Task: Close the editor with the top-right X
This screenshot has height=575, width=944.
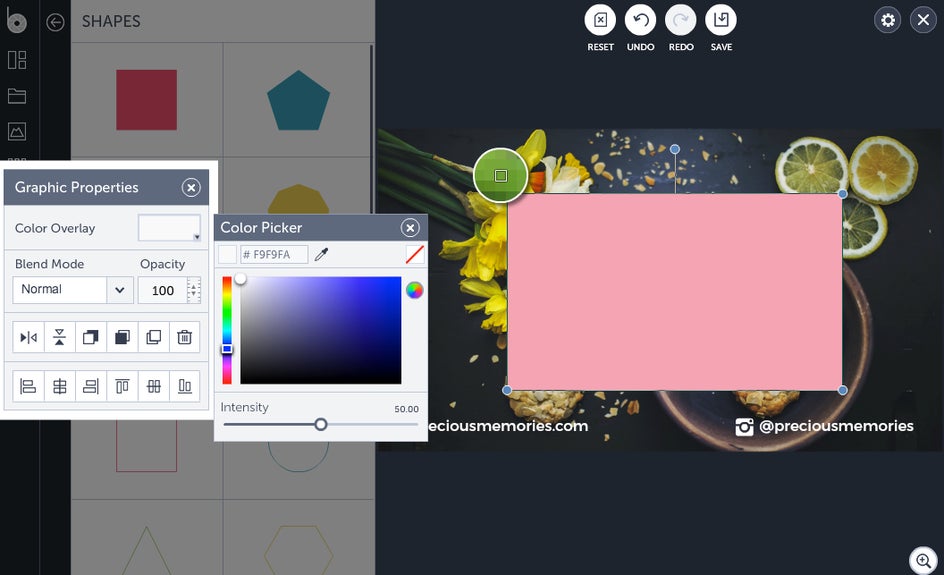Action: [923, 20]
